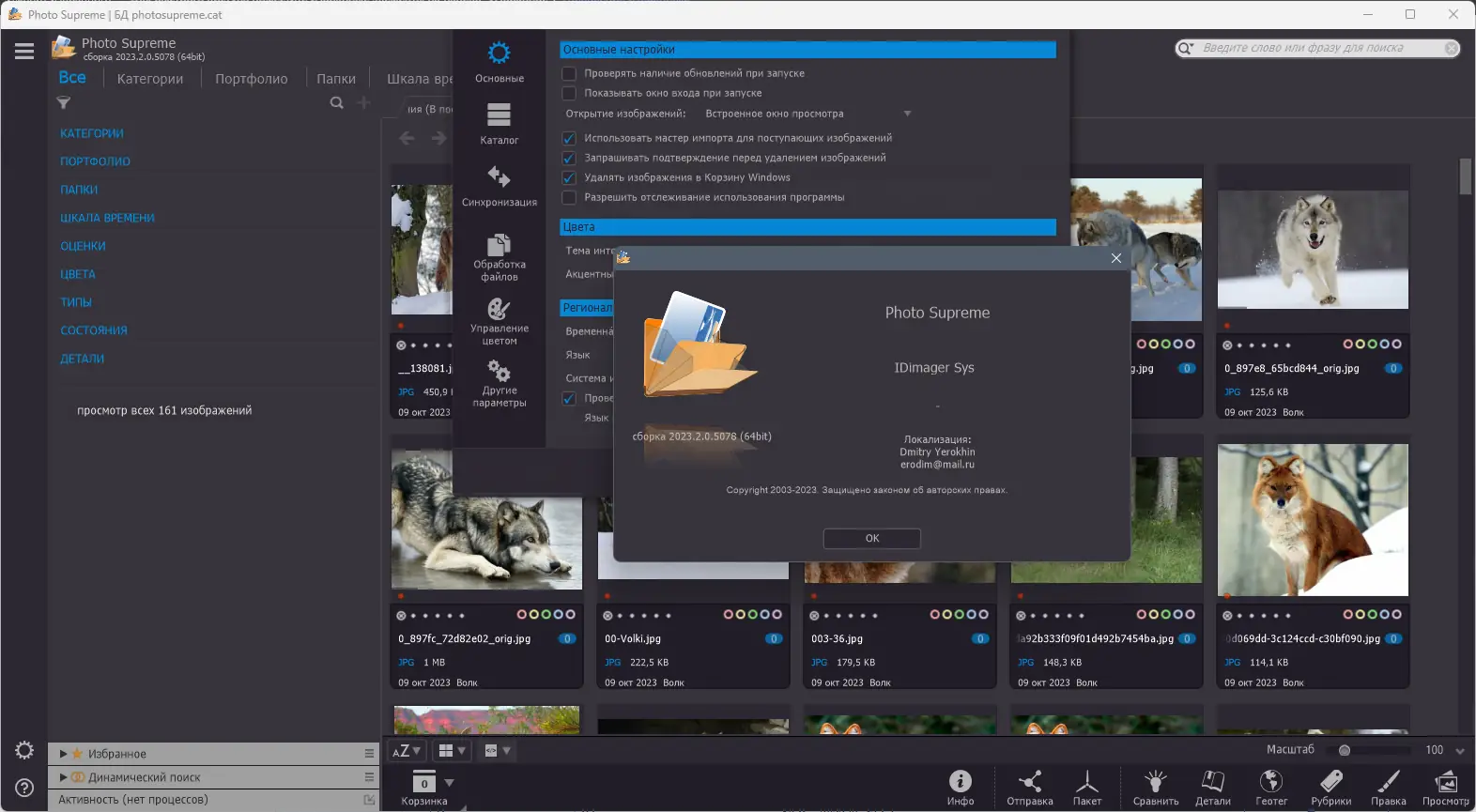Open Каталог settings section
The image size is (1476, 812).
500,124
